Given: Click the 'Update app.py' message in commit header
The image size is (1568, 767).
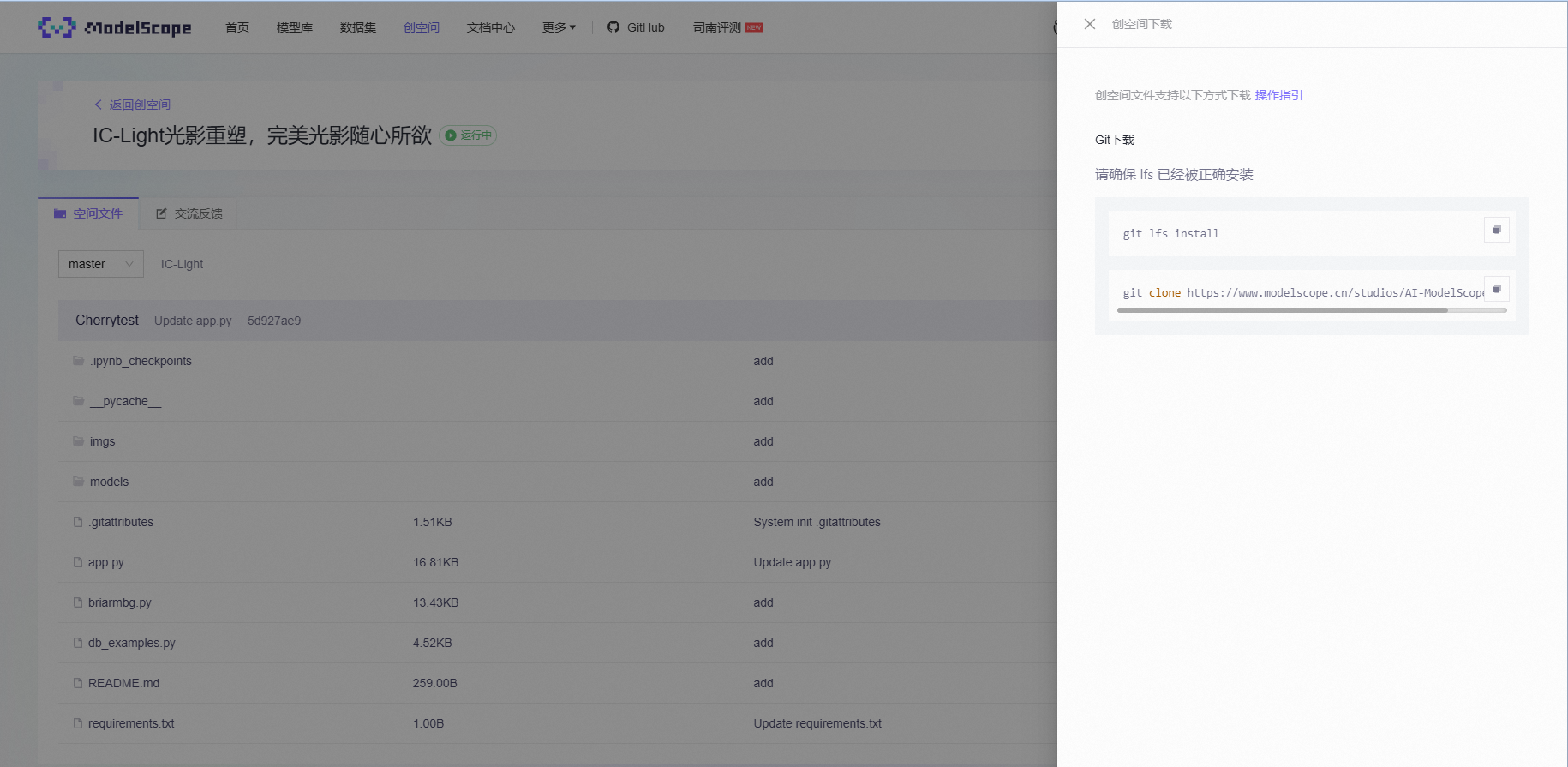Looking at the screenshot, I should pyautogui.click(x=193, y=321).
